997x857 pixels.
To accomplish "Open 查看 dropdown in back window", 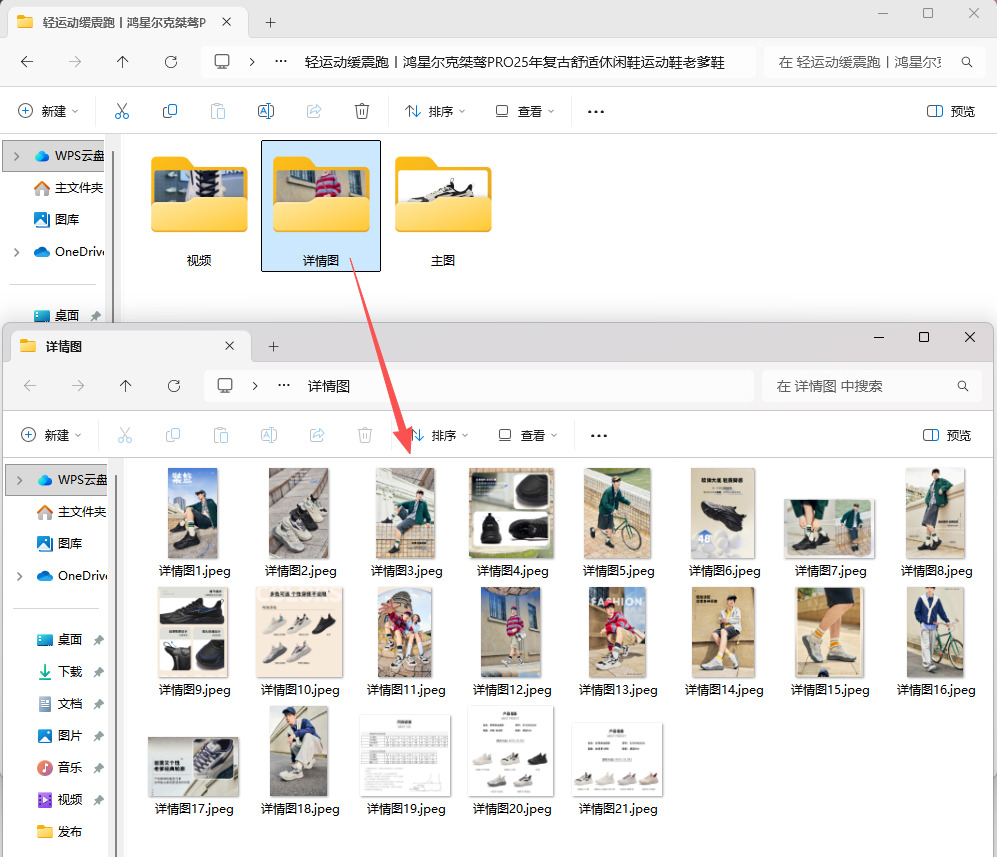I will coord(525,111).
